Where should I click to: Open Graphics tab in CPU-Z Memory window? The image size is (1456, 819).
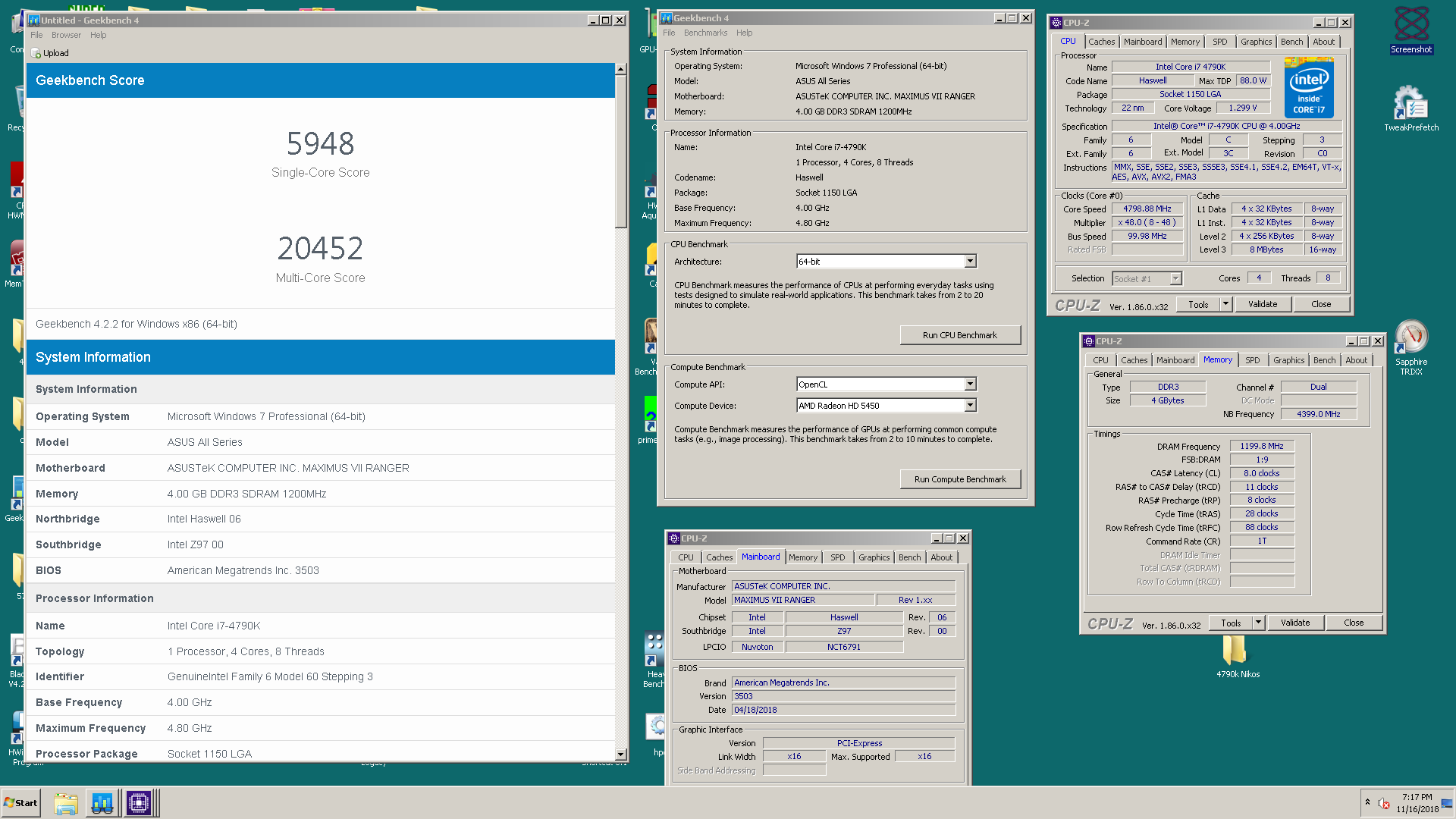[1288, 360]
